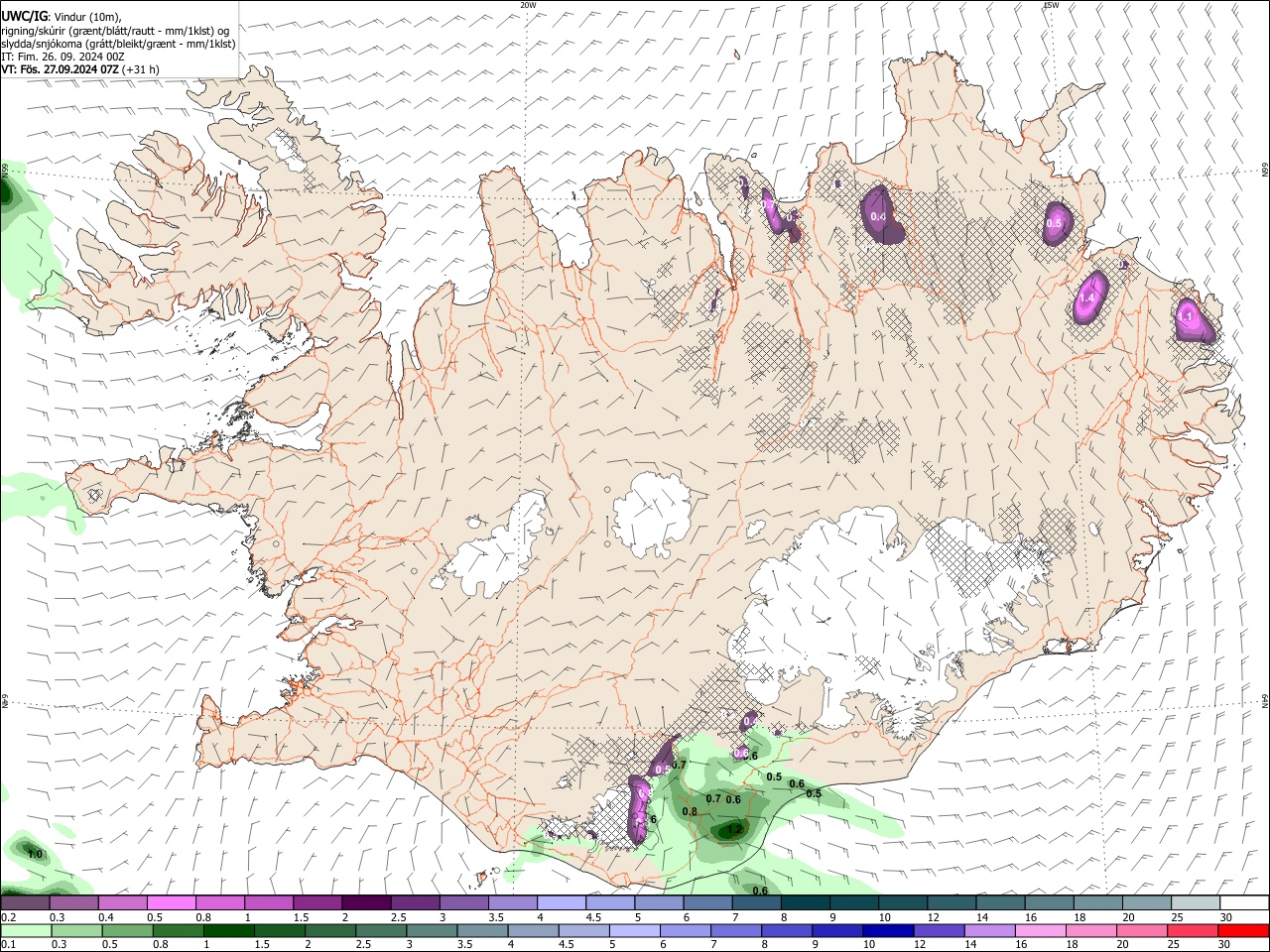Click the 1.0 value in the southwest sea
The width and height of the screenshot is (1270, 952).
click(35, 854)
